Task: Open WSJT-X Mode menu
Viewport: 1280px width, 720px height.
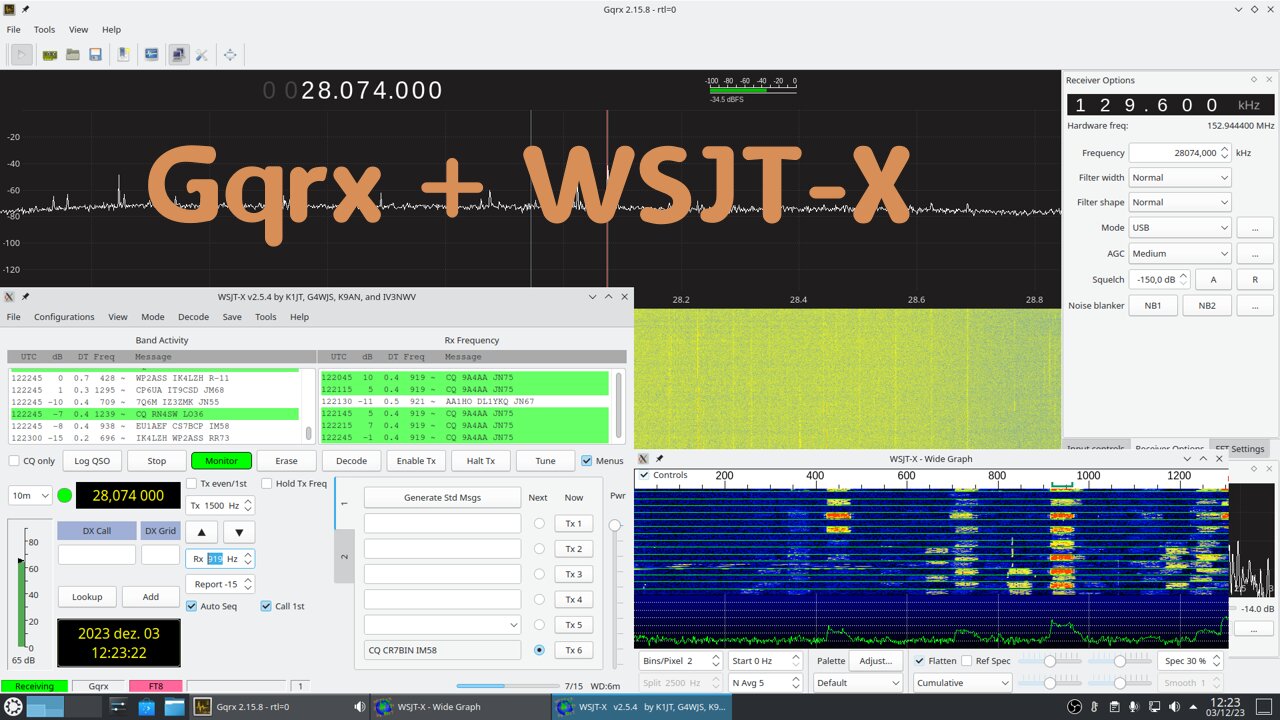Action: (153, 317)
